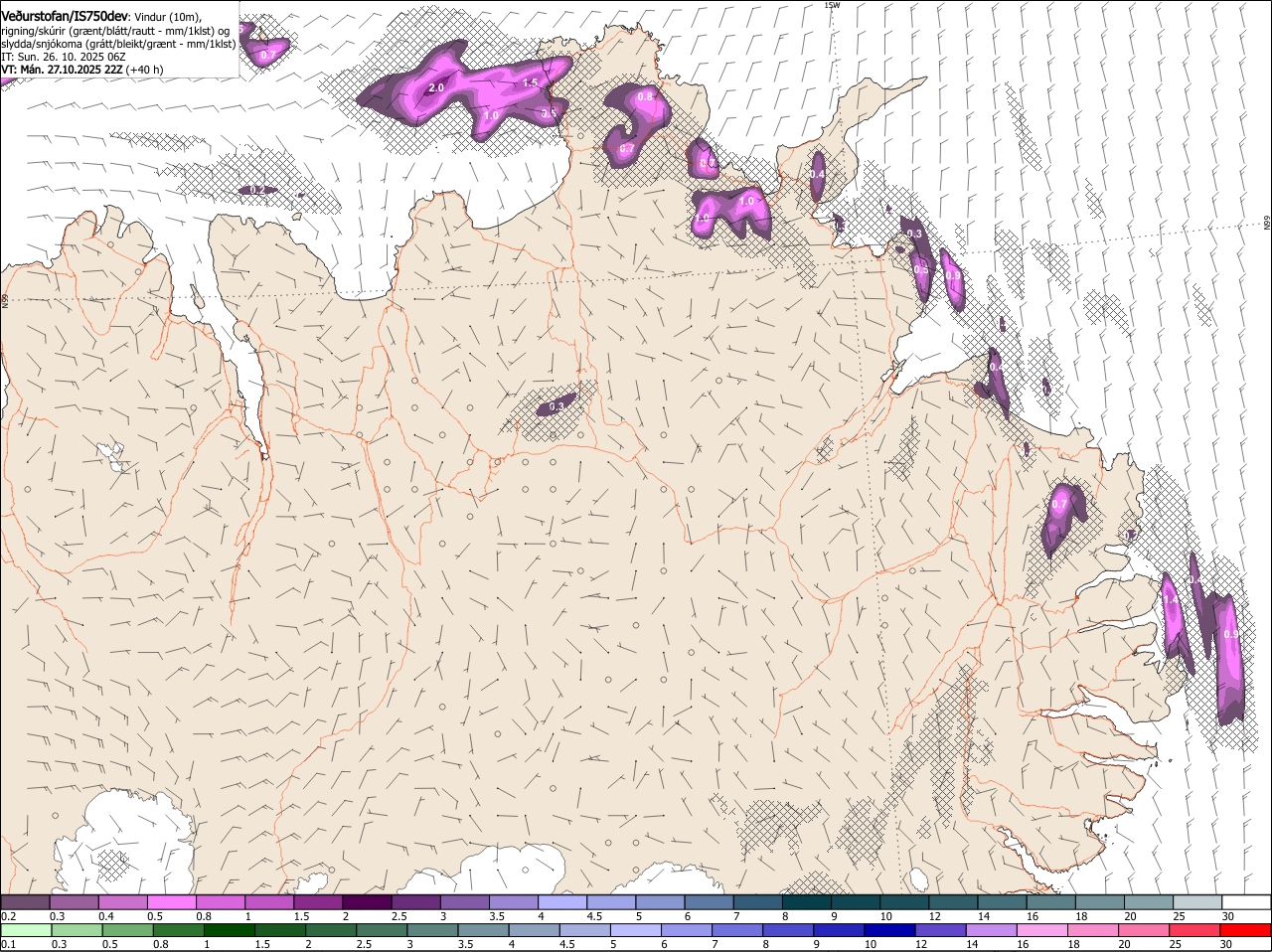Click the 'slydda/snjókoma' legend description line
Image resolution: width=1272 pixels, height=952 pixels.
point(118,44)
